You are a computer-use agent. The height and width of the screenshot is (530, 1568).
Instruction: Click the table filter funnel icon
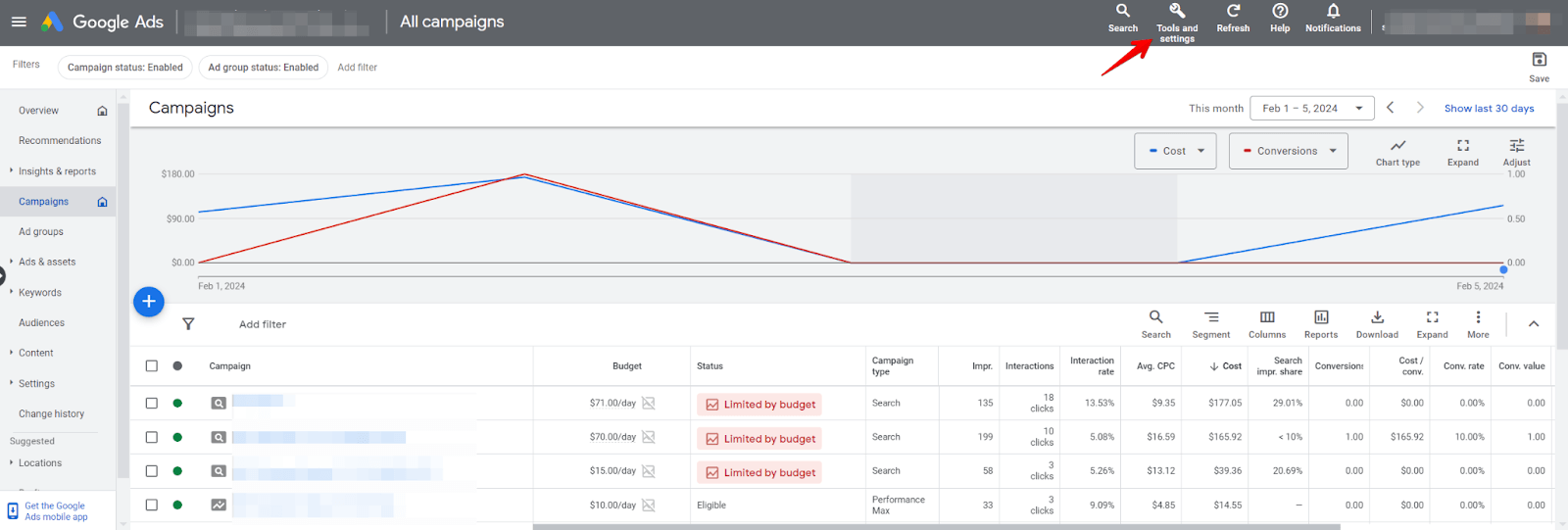(x=188, y=324)
